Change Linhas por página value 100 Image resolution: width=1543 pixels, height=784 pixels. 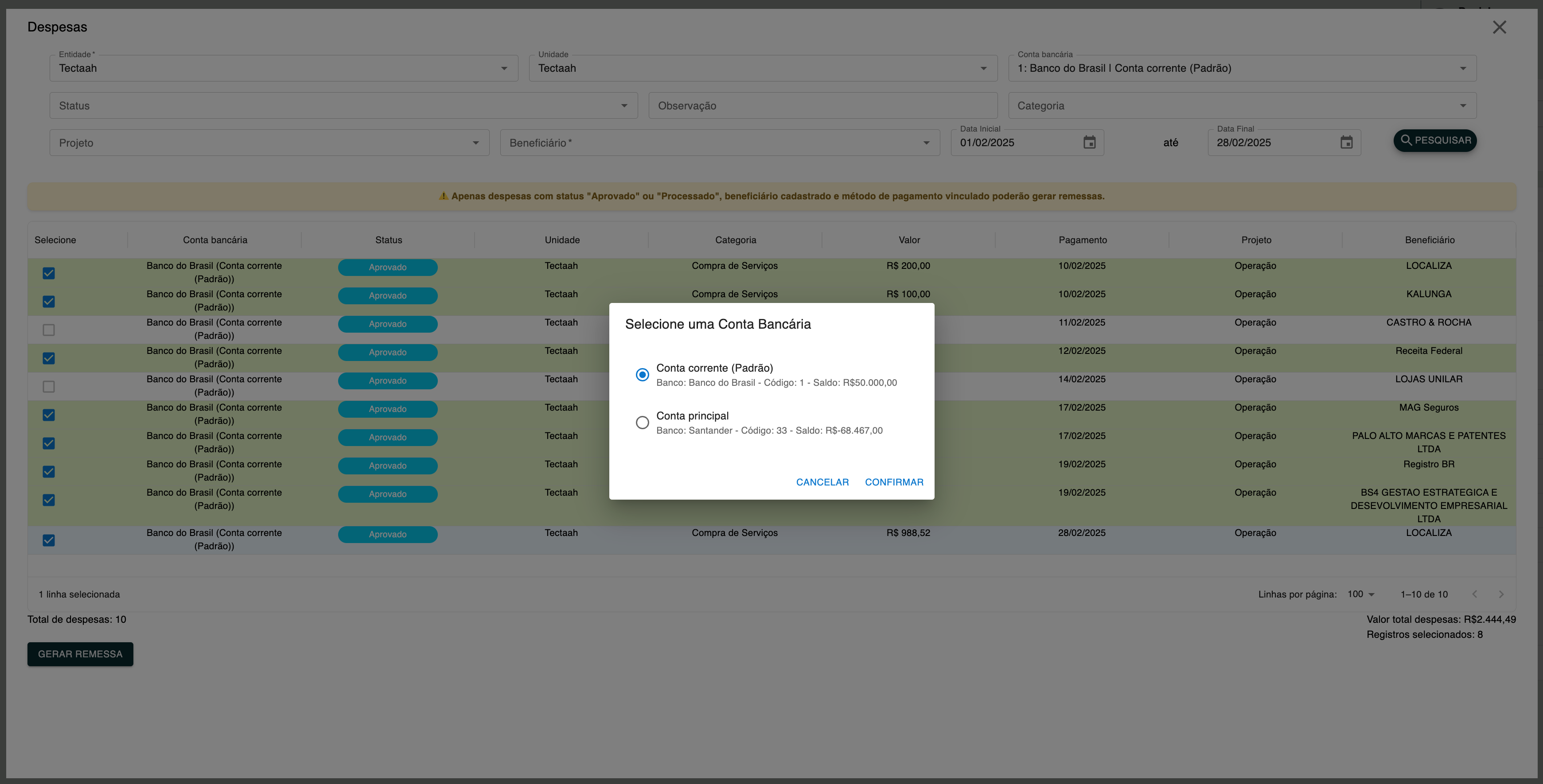pos(1360,594)
